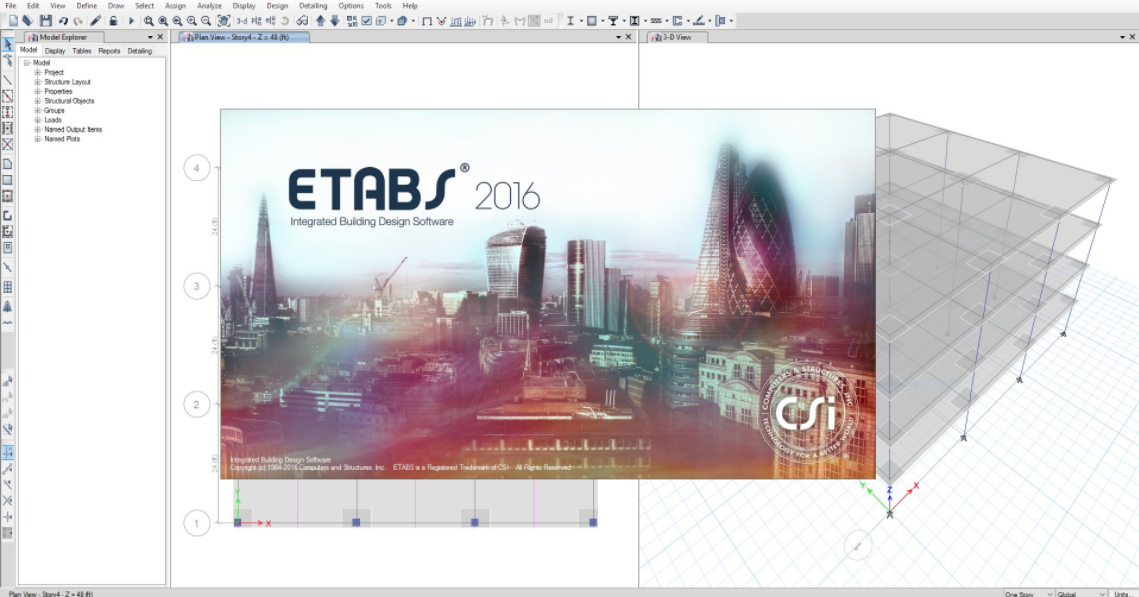Activate the Plan View Story4 tab
Screen dimensions: 1139x597
(244, 37)
